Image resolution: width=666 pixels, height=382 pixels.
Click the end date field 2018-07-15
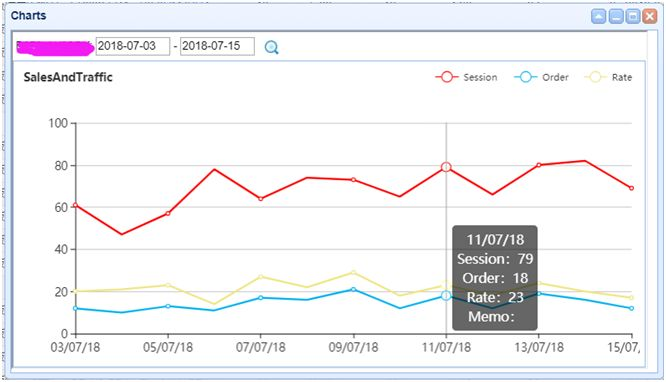pos(217,46)
